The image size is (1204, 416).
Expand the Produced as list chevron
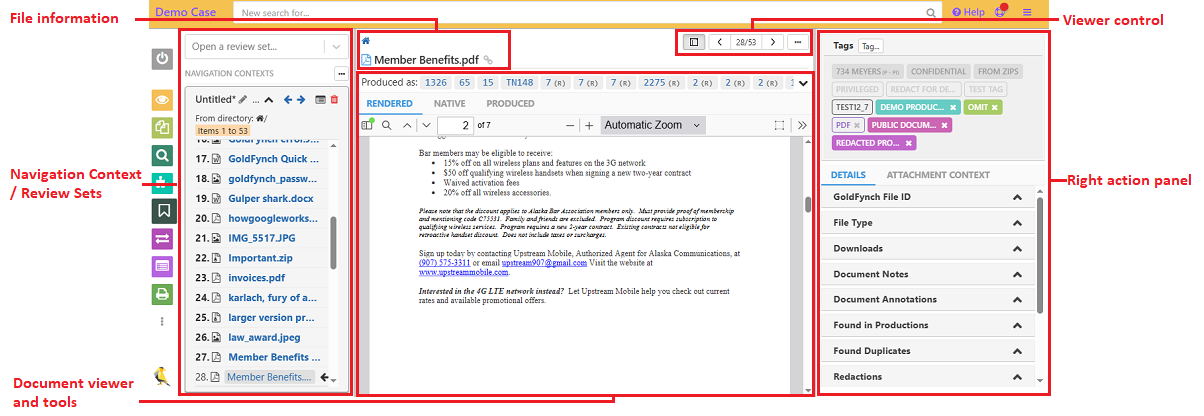pyautogui.click(x=802, y=83)
